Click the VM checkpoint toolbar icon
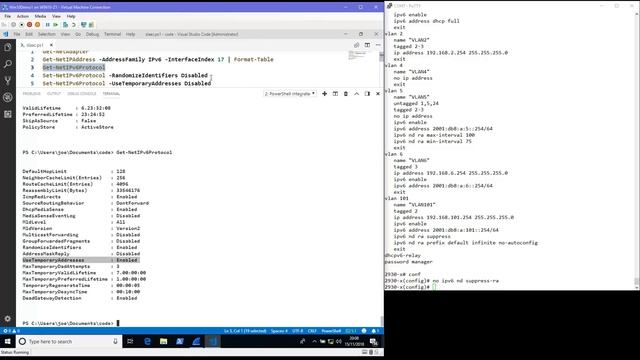 (x=65, y=24)
